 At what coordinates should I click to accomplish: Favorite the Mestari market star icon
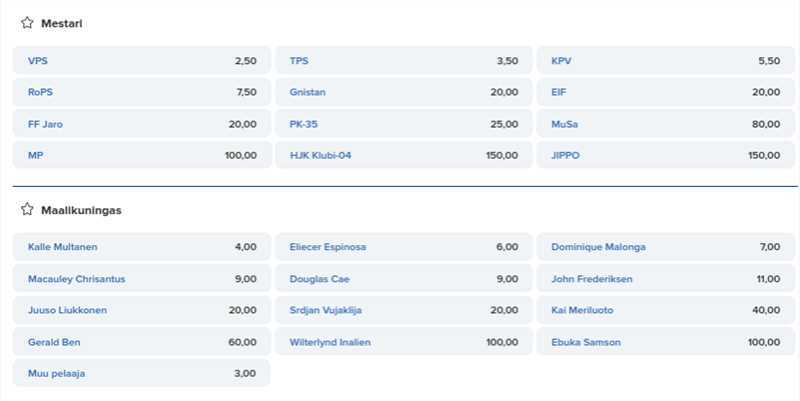coord(27,23)
